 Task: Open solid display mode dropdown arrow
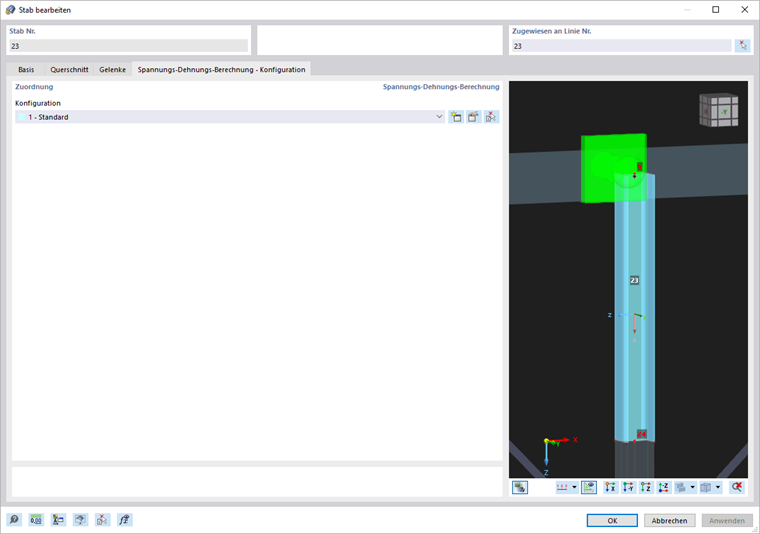click(693, 487)
